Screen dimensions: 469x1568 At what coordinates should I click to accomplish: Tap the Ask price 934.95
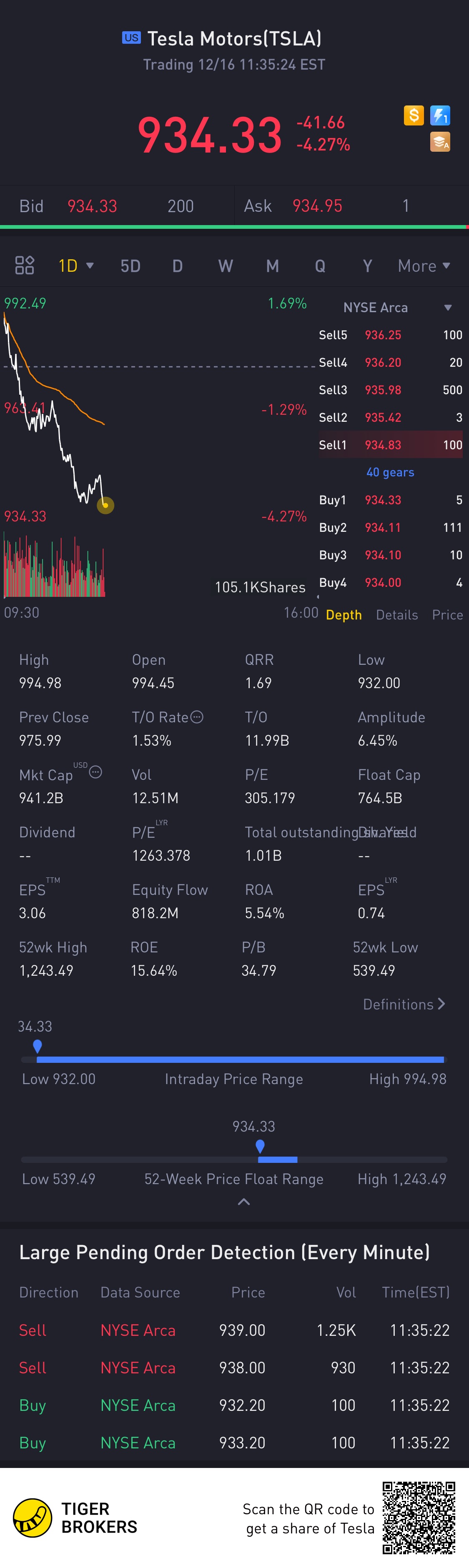317,206
